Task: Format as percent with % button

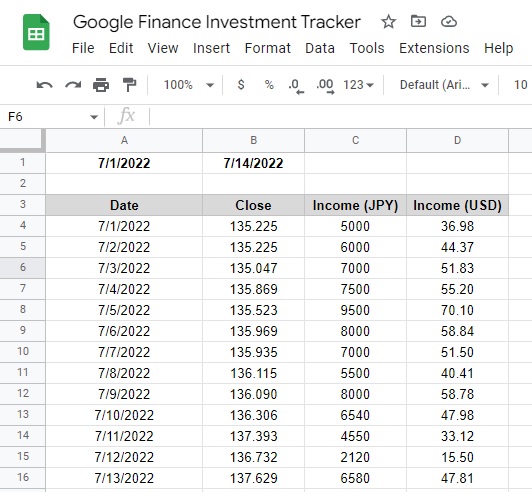Action: coord(269,85)
